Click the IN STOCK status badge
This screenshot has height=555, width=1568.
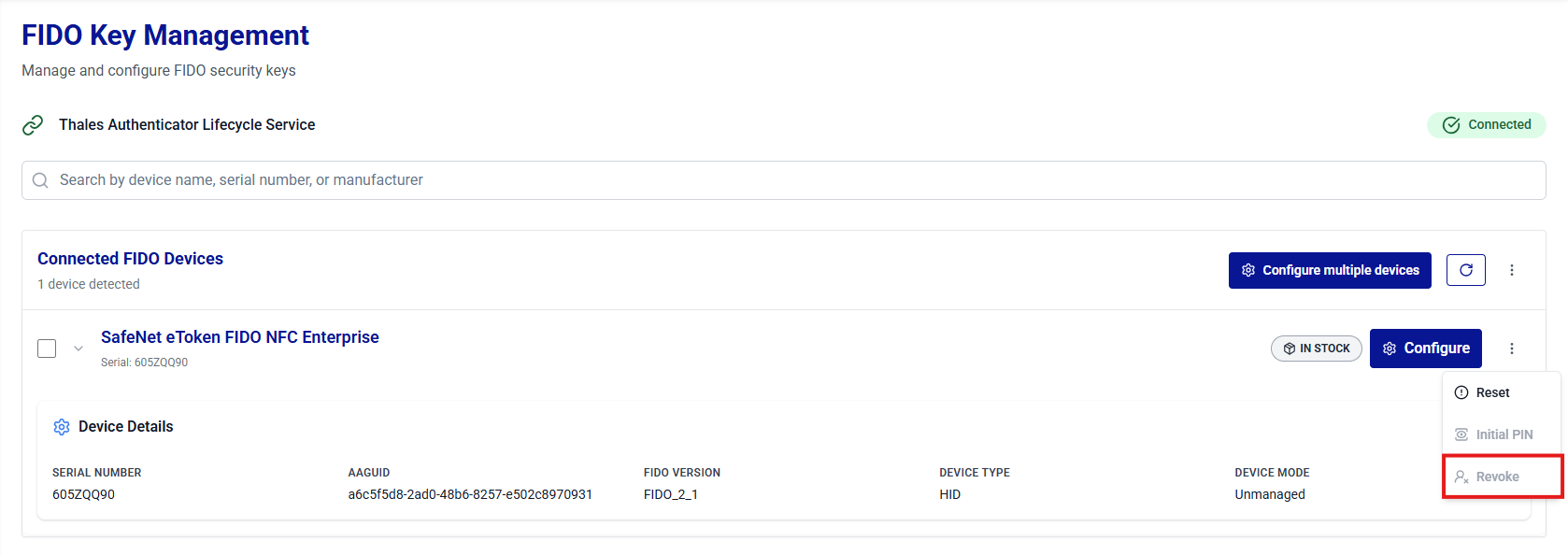click(x=1317, y=349)
